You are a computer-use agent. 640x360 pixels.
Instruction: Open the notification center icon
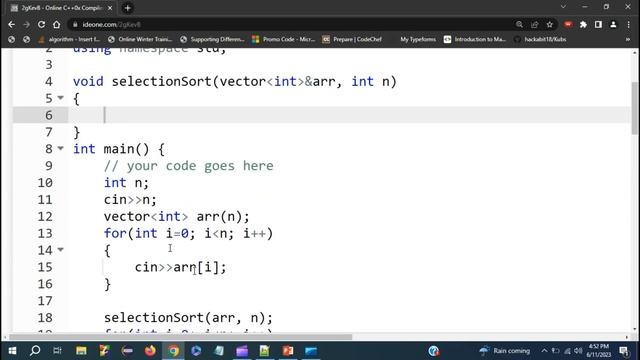pos(624,351)
